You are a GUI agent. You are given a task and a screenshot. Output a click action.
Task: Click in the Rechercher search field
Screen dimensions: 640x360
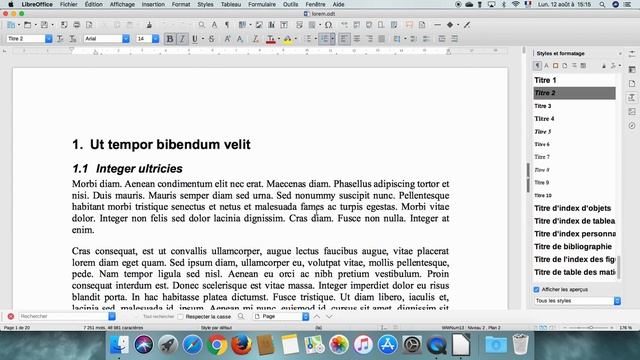pyautogui.click(x=63, y=316)
